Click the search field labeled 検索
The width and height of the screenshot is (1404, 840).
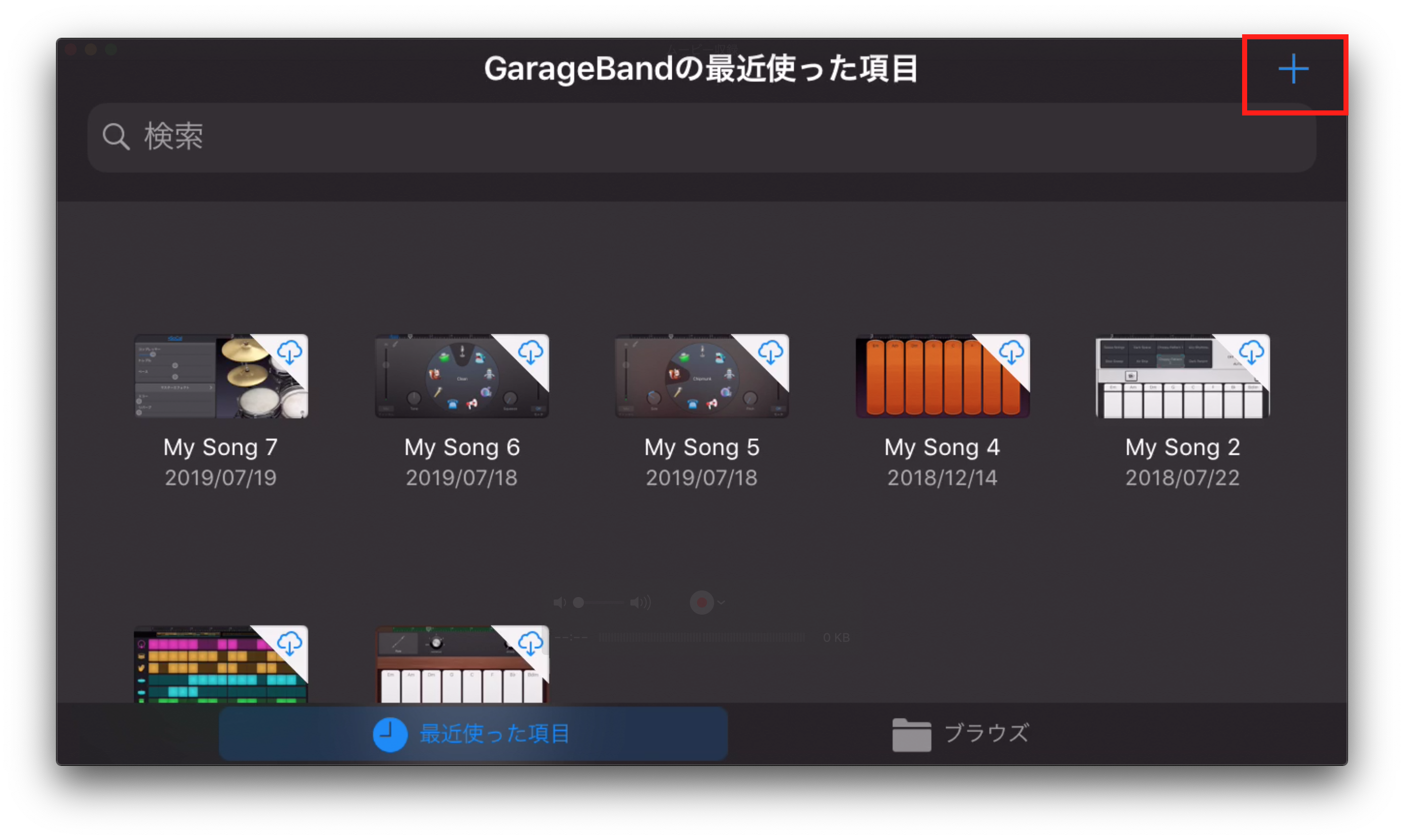[x=701, y=137]
